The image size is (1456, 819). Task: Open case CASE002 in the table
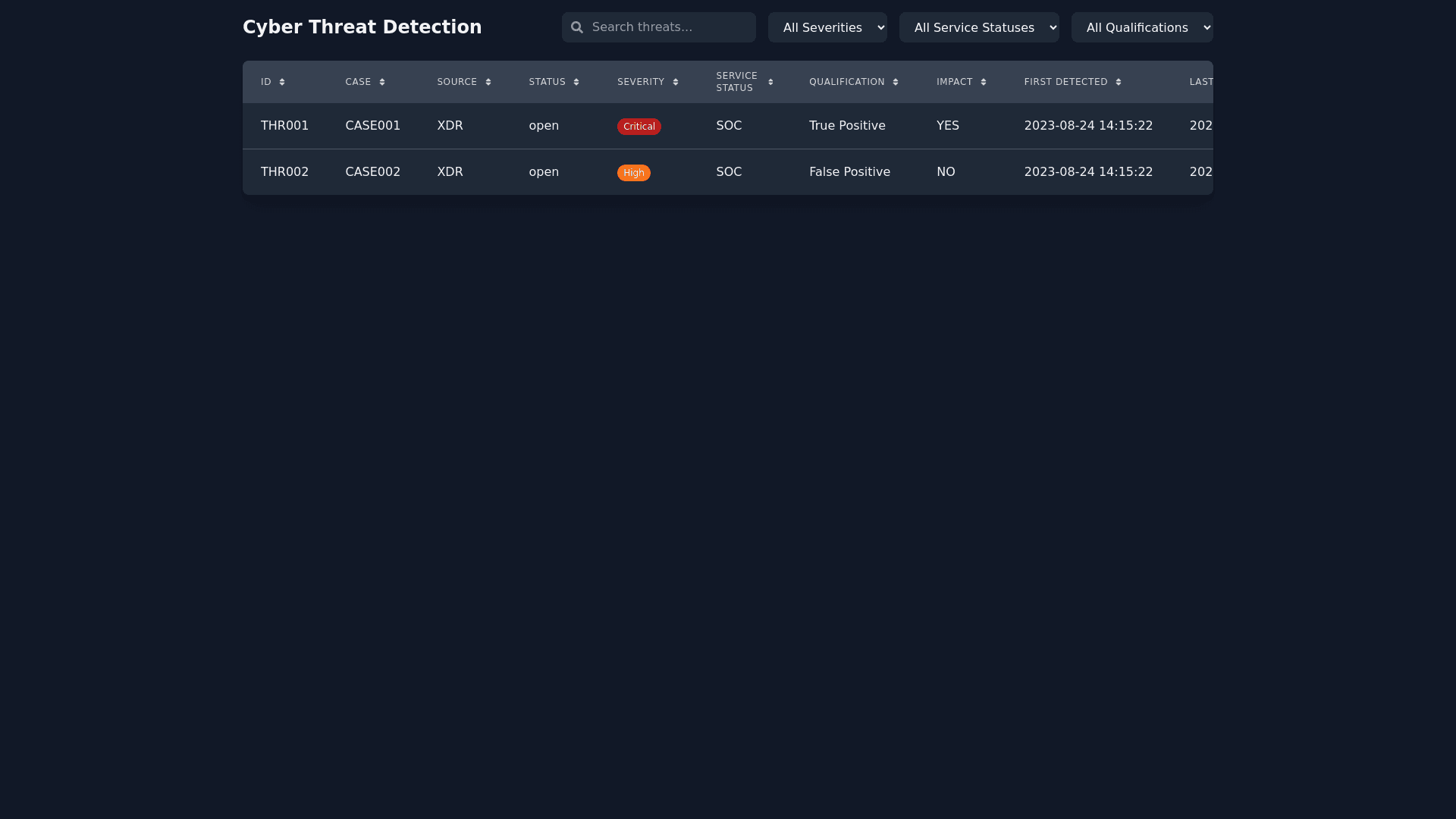372,172
